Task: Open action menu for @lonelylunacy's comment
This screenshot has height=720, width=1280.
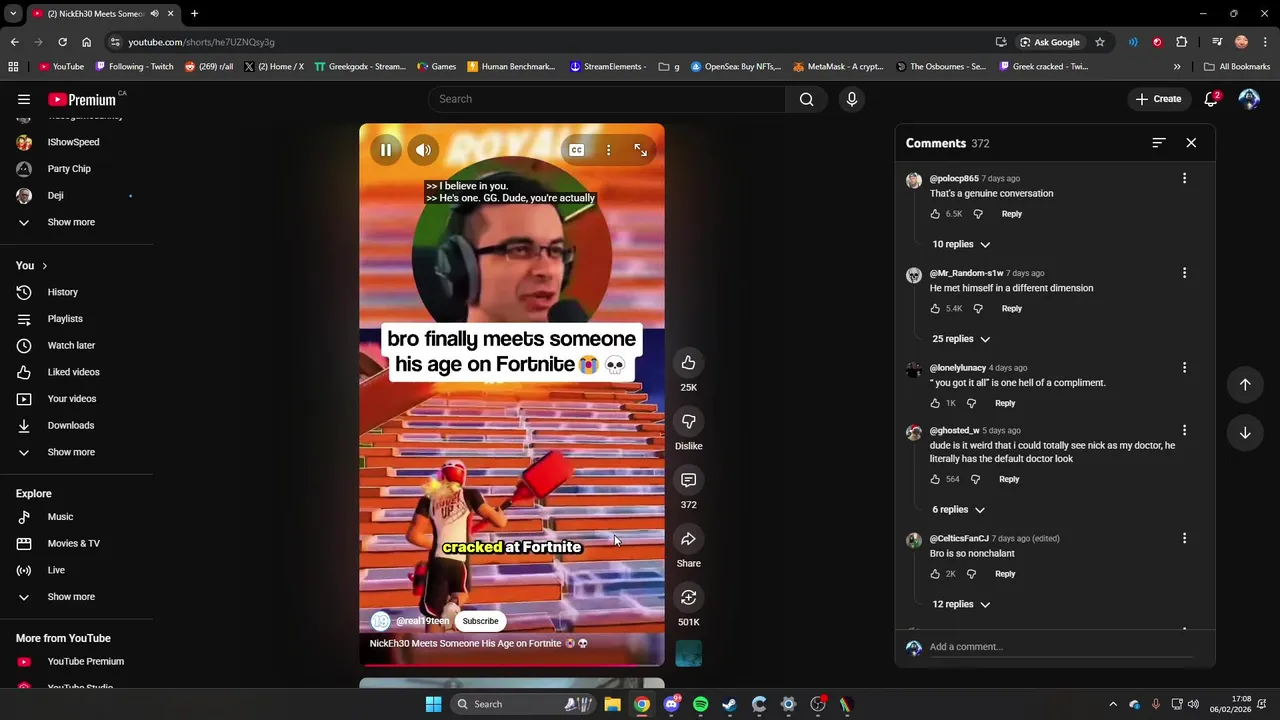Action: 1184,367
